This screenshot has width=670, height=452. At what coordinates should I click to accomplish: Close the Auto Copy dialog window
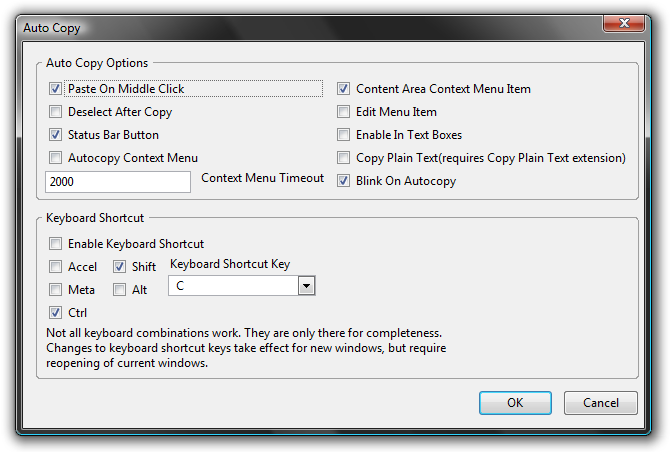[624, 23]
